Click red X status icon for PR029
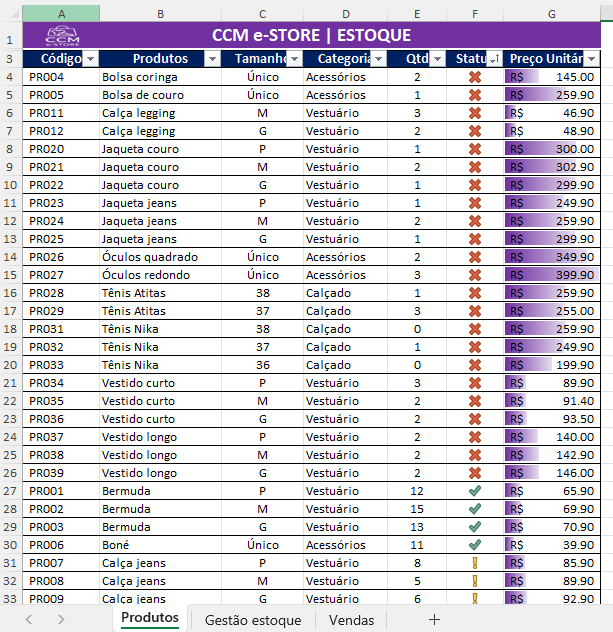This screenshot has width=613, height=632. [x=475, y=311]
